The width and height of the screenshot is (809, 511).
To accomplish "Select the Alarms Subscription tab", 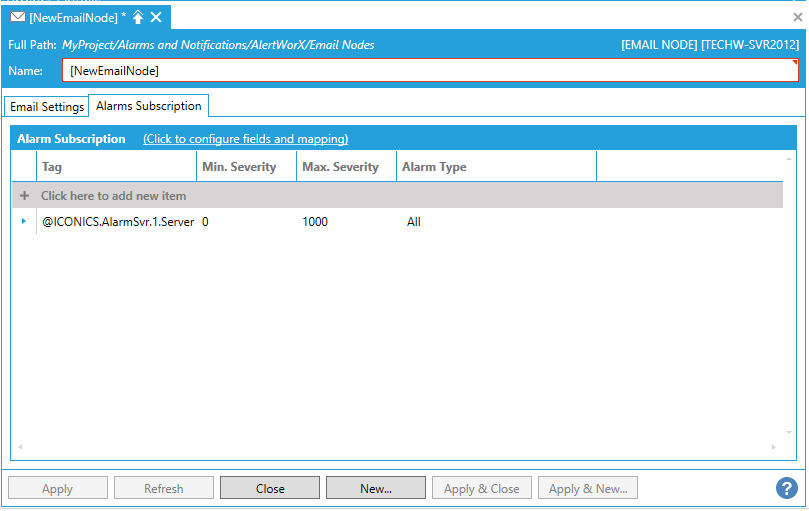I will pyautogui.click(x=148, y=106).
